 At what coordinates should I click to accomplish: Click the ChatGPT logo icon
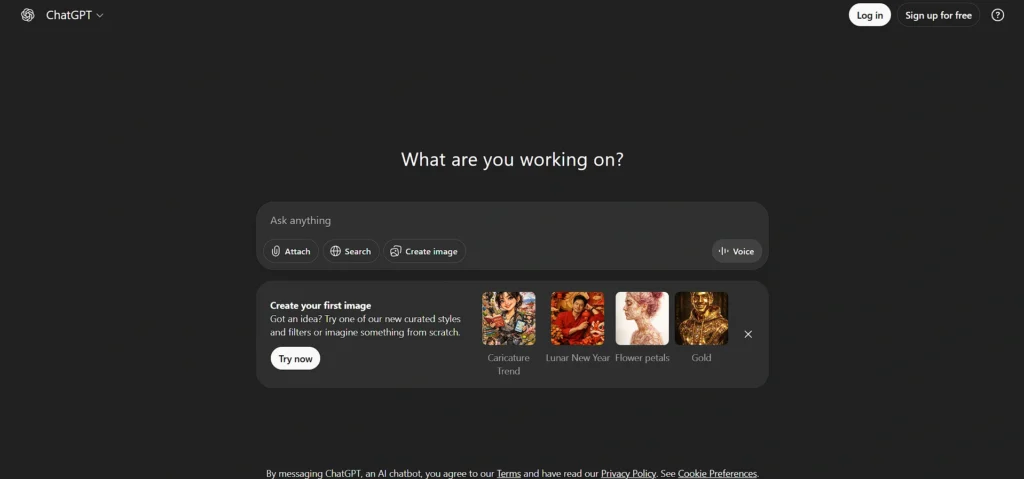click(27, 15)
